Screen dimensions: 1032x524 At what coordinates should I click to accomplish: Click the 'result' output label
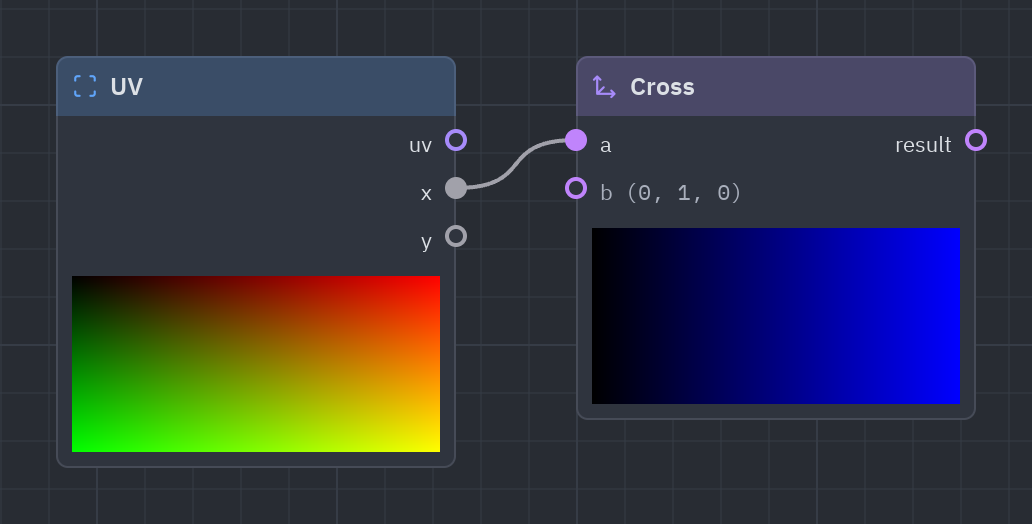pos(923,145)
